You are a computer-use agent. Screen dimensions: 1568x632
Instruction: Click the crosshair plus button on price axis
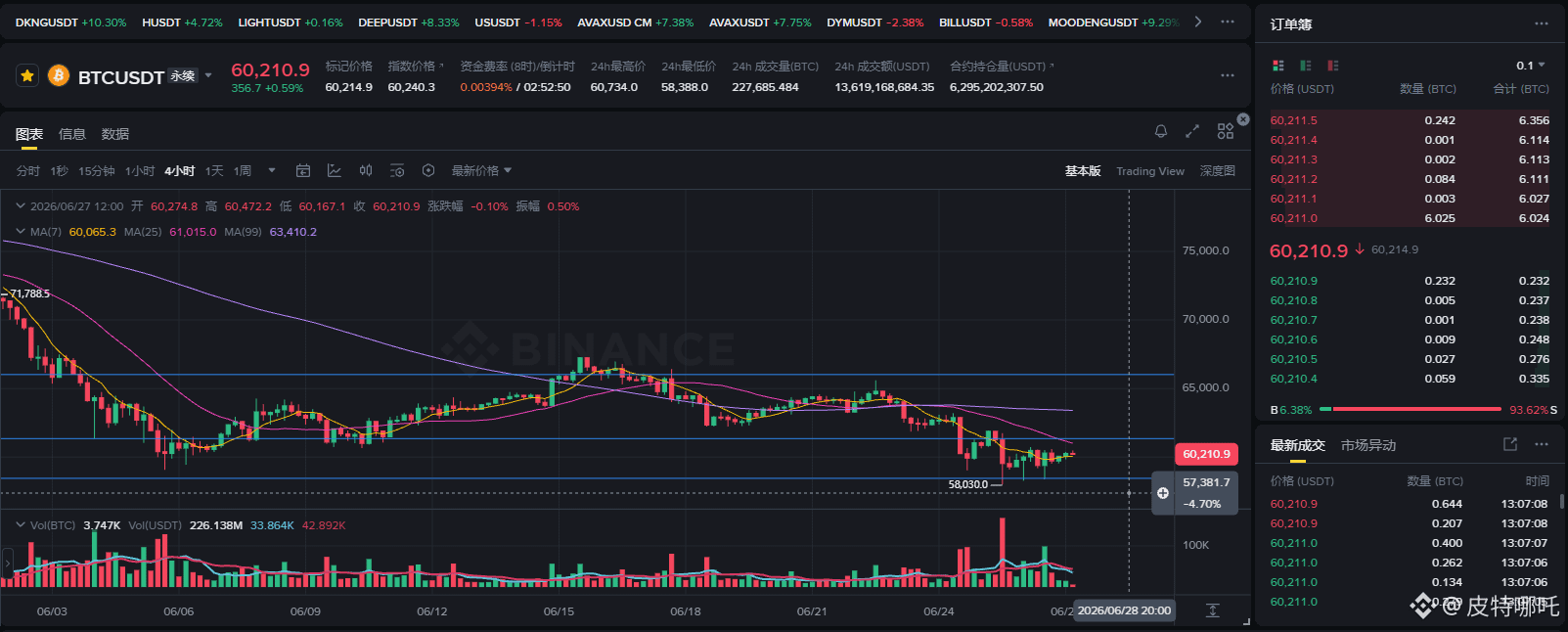pos(1163,493)
